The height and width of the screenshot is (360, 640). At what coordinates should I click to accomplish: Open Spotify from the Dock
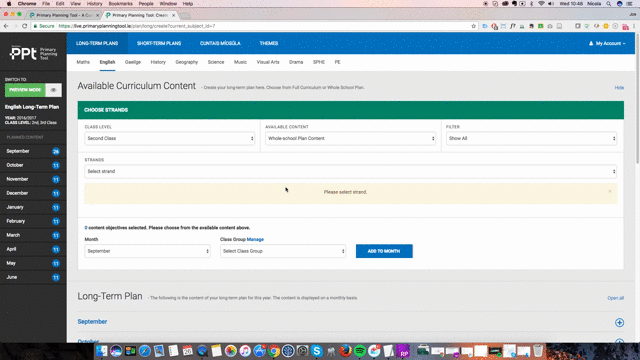click(x=360, y=351)
